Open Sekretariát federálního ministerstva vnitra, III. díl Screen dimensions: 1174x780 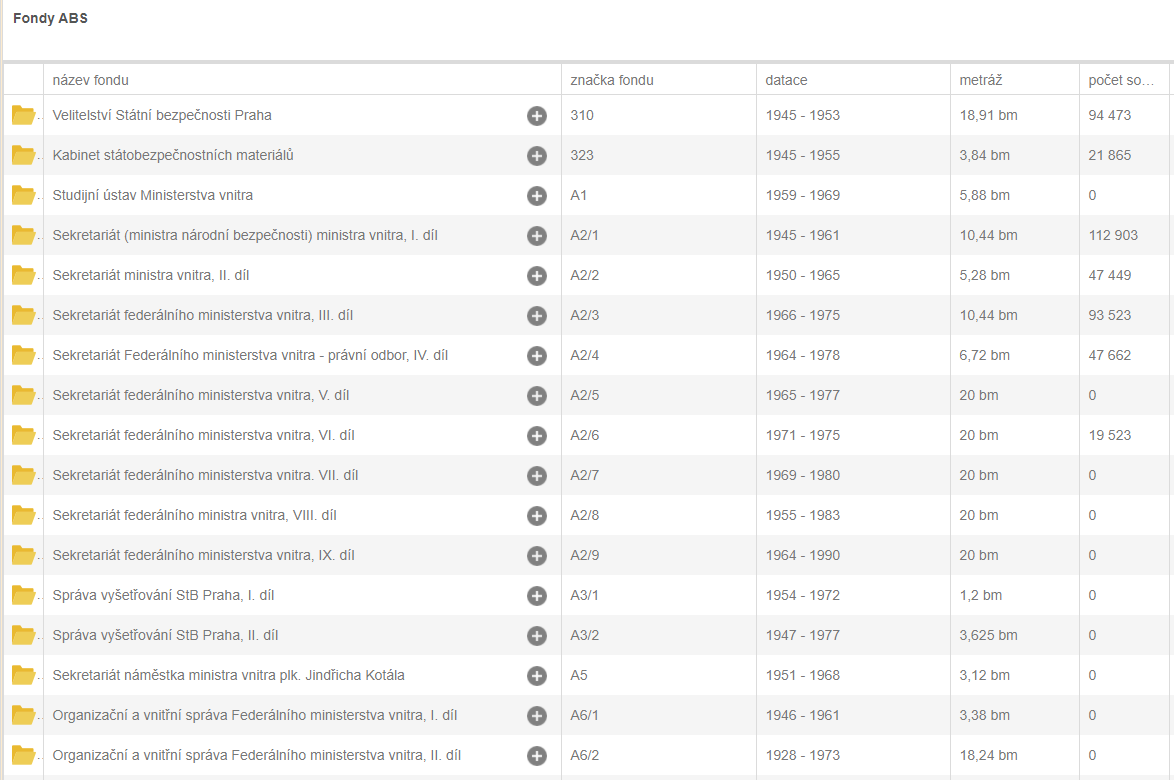(203, 315)
